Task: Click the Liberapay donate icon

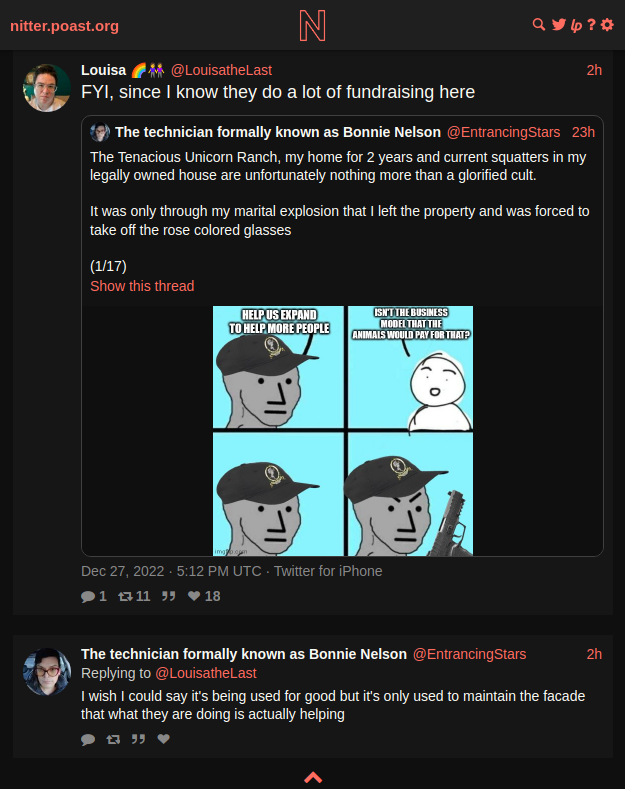Action: [576, 25]
